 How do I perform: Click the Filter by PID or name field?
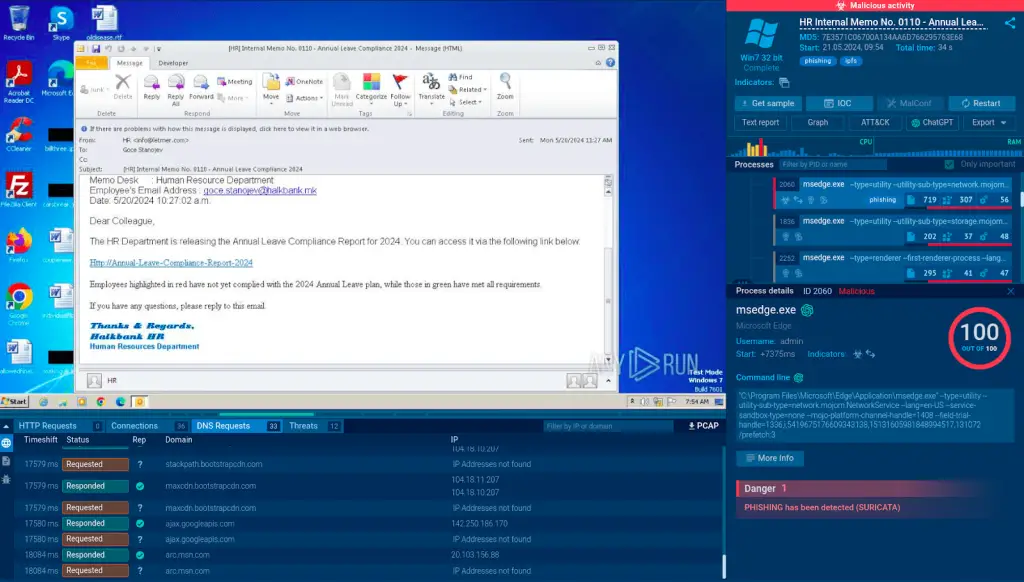pyautogui.click(x=833, y=165)
